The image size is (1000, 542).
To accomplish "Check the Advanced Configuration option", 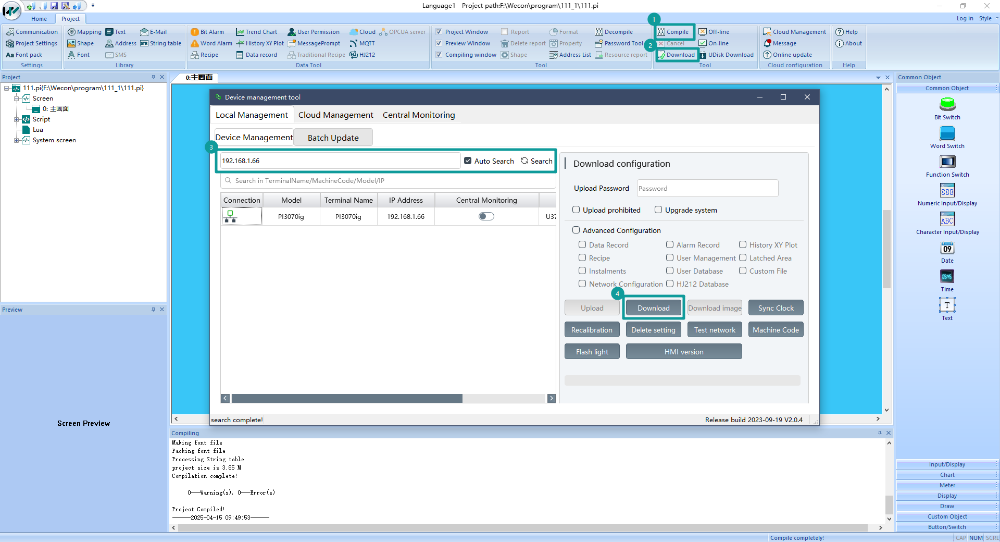I will [x=576, y=230].
